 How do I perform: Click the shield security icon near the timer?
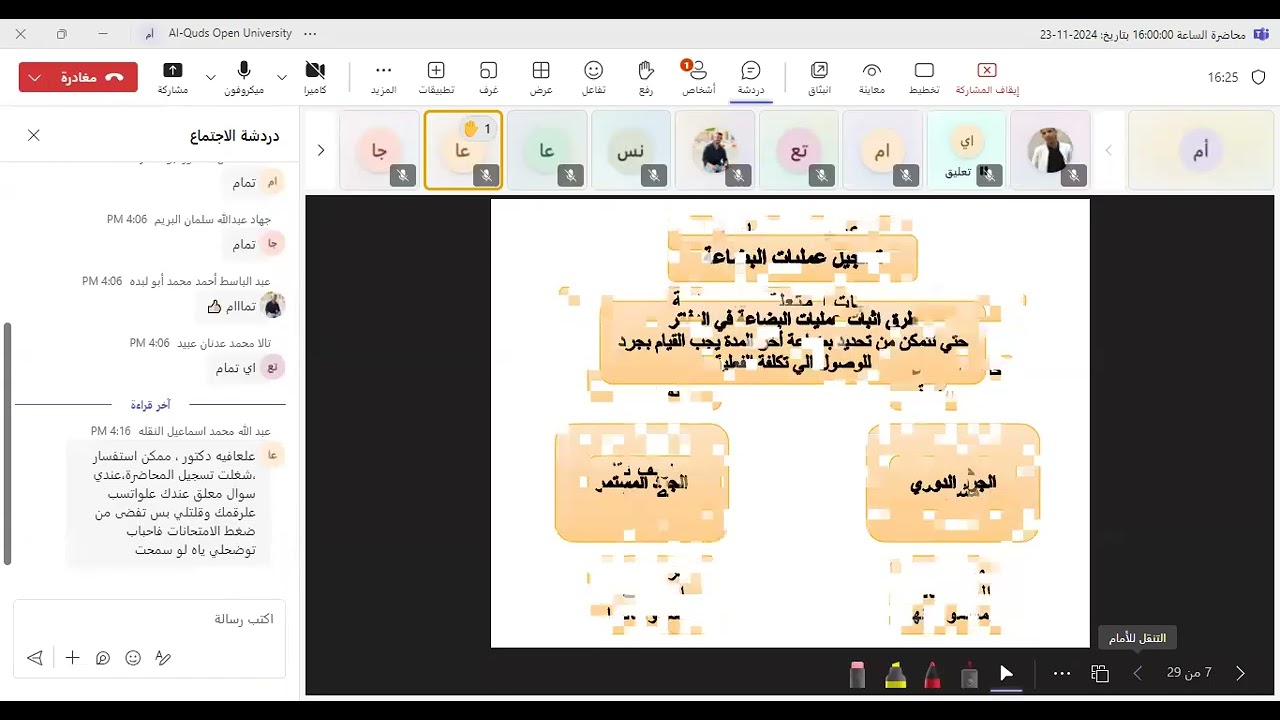tap(1258, 77)
